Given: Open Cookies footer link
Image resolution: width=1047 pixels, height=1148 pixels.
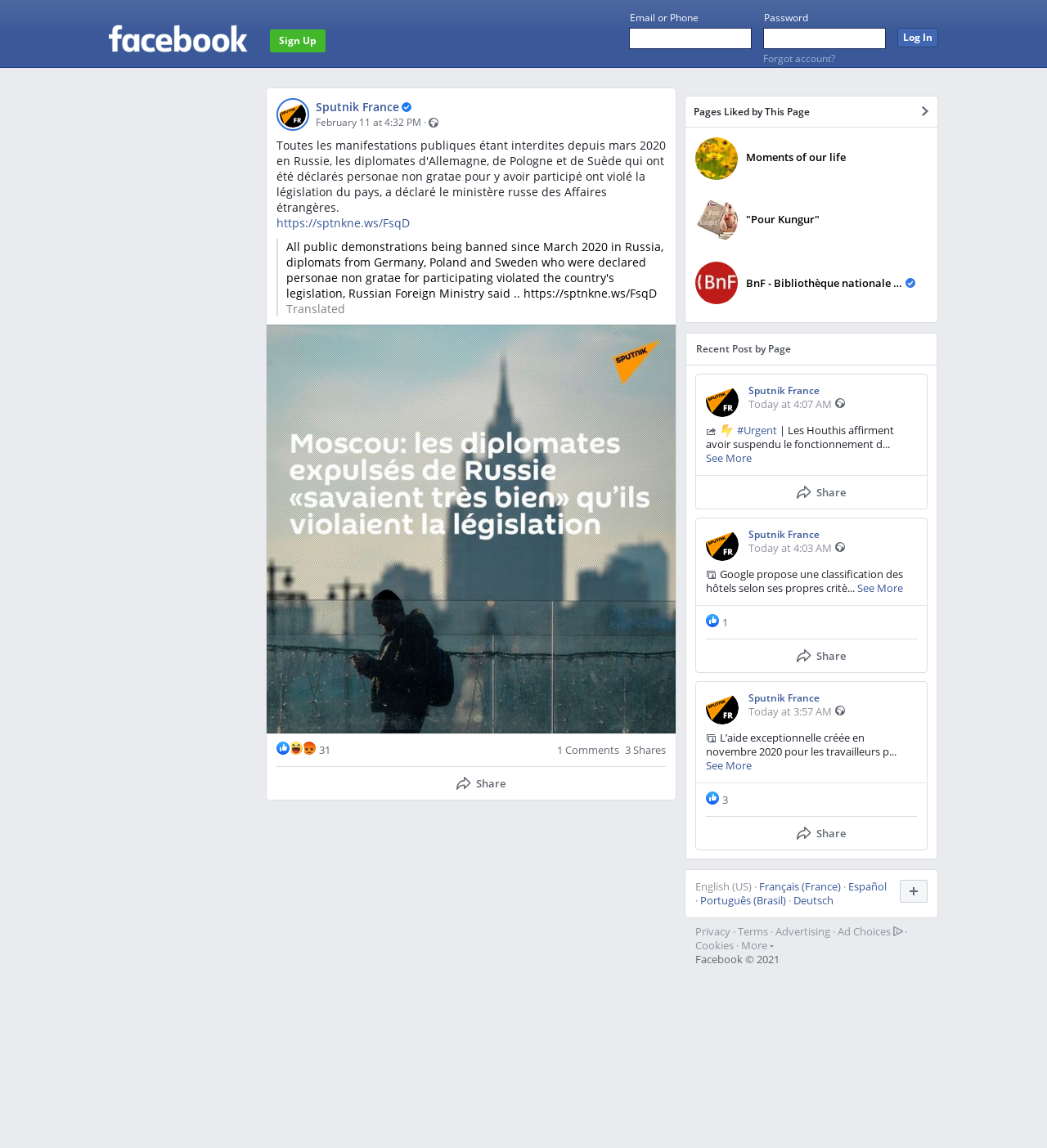Looking at the screenshot, I should point(714,945).
